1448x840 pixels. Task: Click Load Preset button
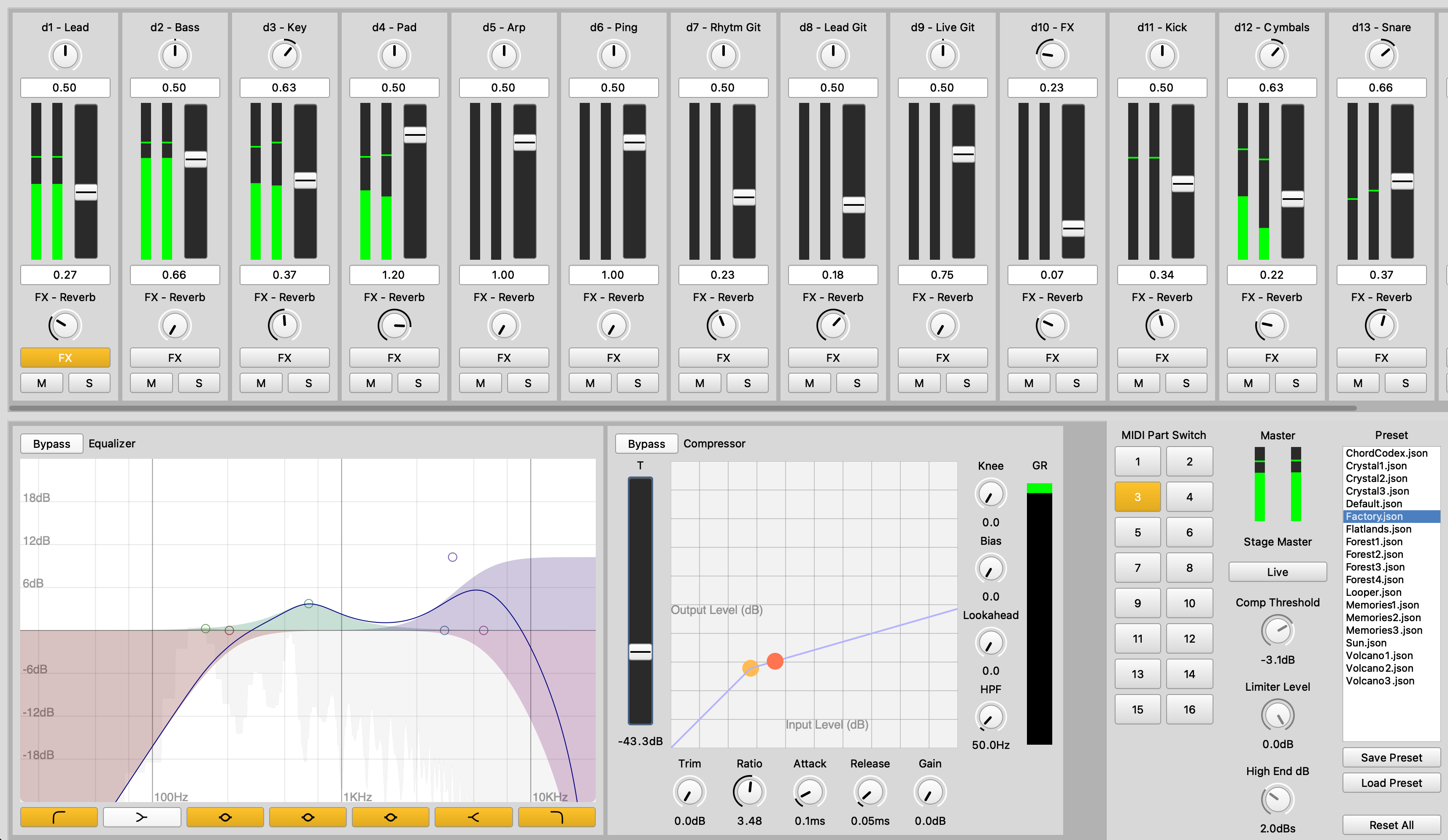click(x=1391, y=783)
